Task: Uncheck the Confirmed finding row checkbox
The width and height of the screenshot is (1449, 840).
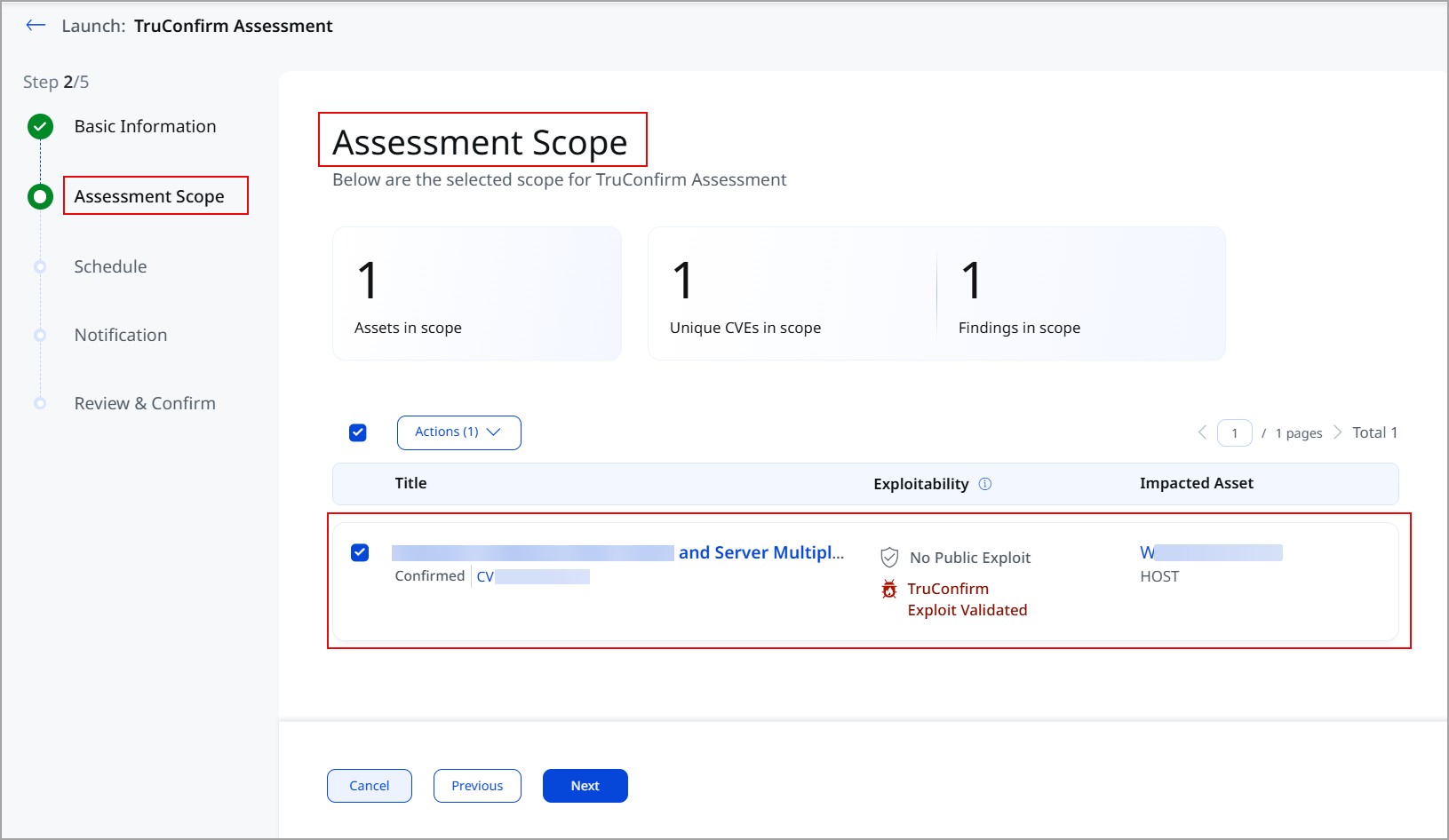Action: 360,552
